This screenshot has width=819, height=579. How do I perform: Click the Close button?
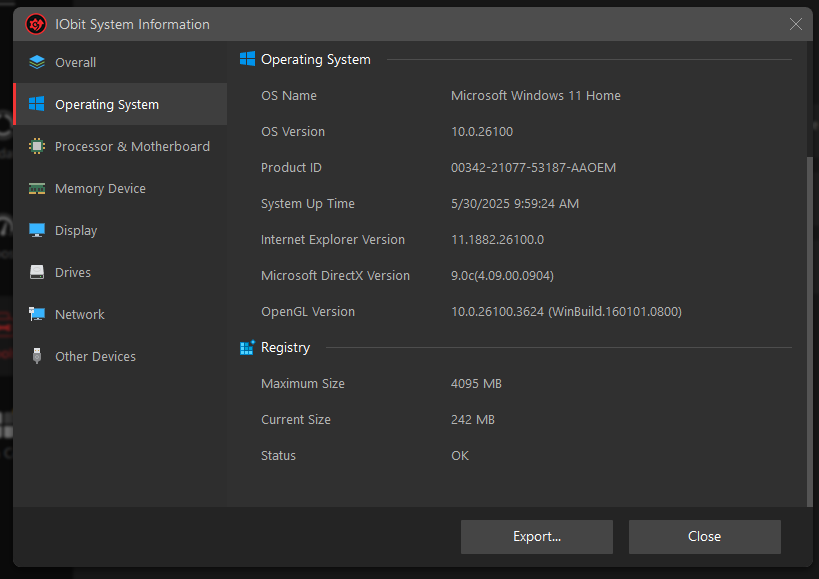pos(705,537)
